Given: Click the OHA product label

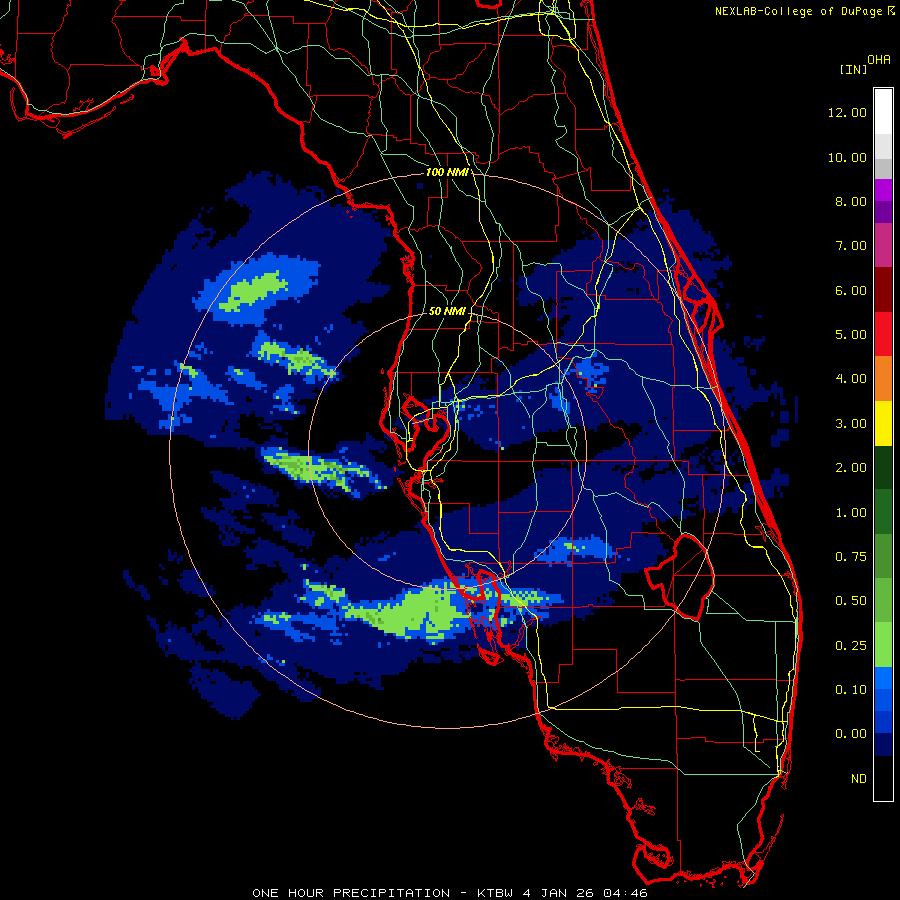Looking at the screenshot, I should point(879,60).
